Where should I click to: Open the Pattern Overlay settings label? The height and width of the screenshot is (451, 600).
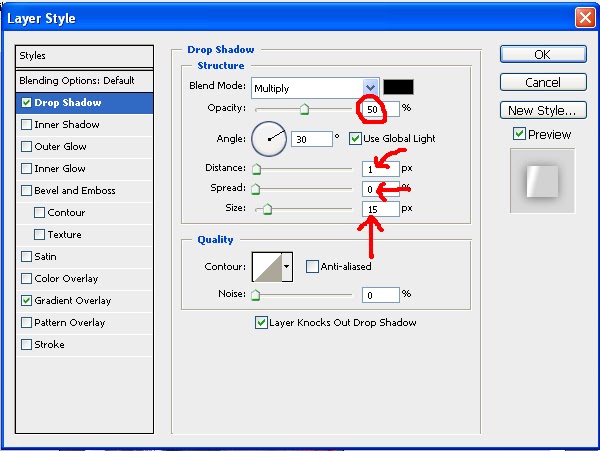pos(70,322)
